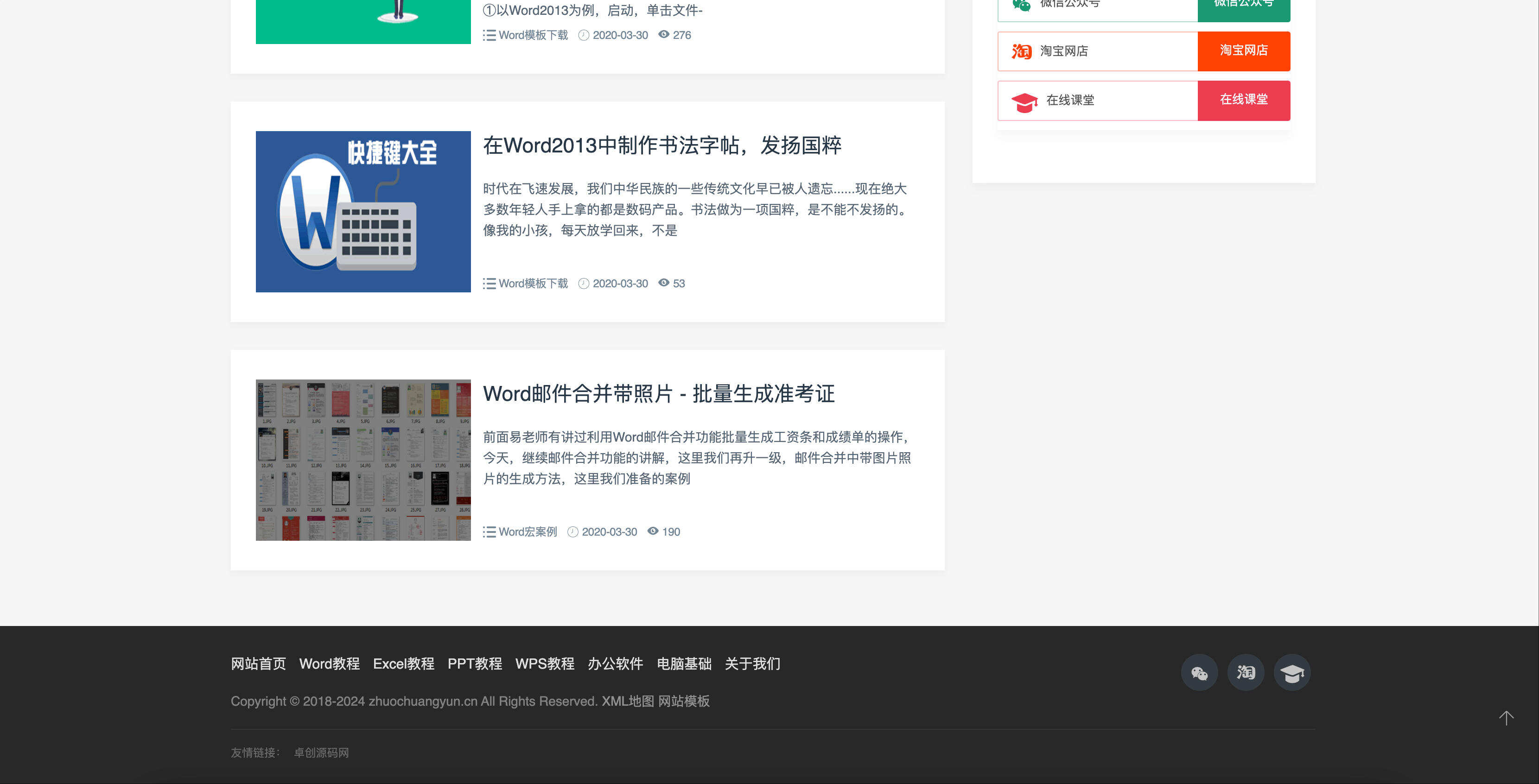This screenshot has height=784, width=1539.
Task: Open the Word教程 footer menu item
Action: tap(329, 664)
